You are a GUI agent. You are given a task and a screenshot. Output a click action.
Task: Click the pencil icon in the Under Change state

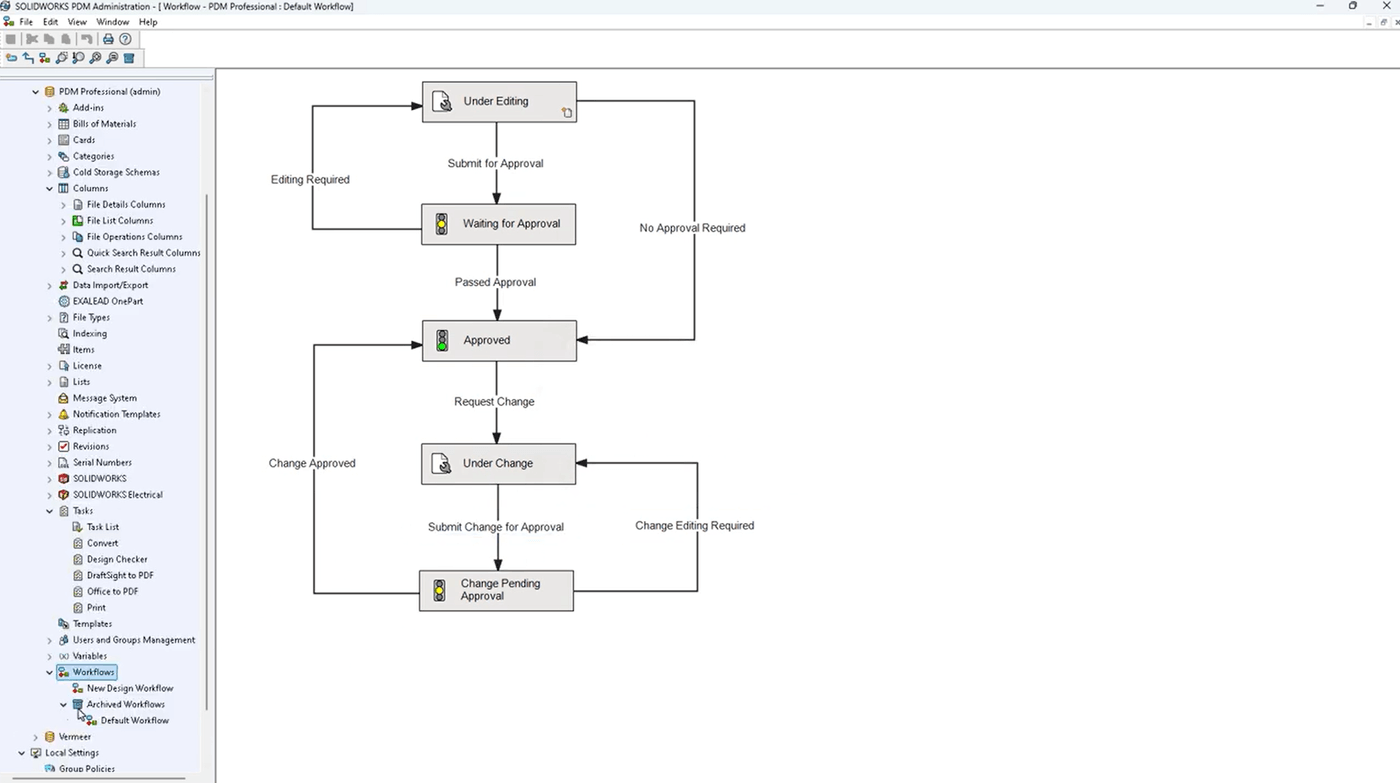[x=442, y=463]
